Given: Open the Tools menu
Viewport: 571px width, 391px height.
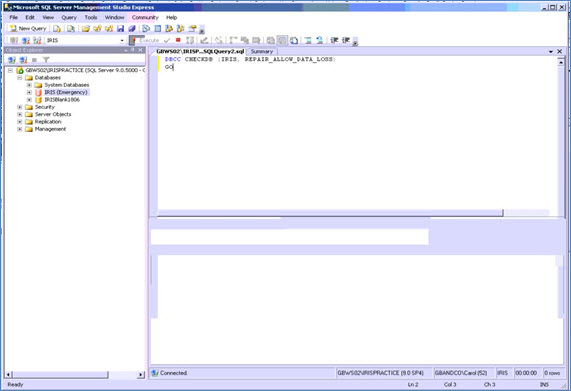Looking at the screenshot, I should tap(91, 17).
